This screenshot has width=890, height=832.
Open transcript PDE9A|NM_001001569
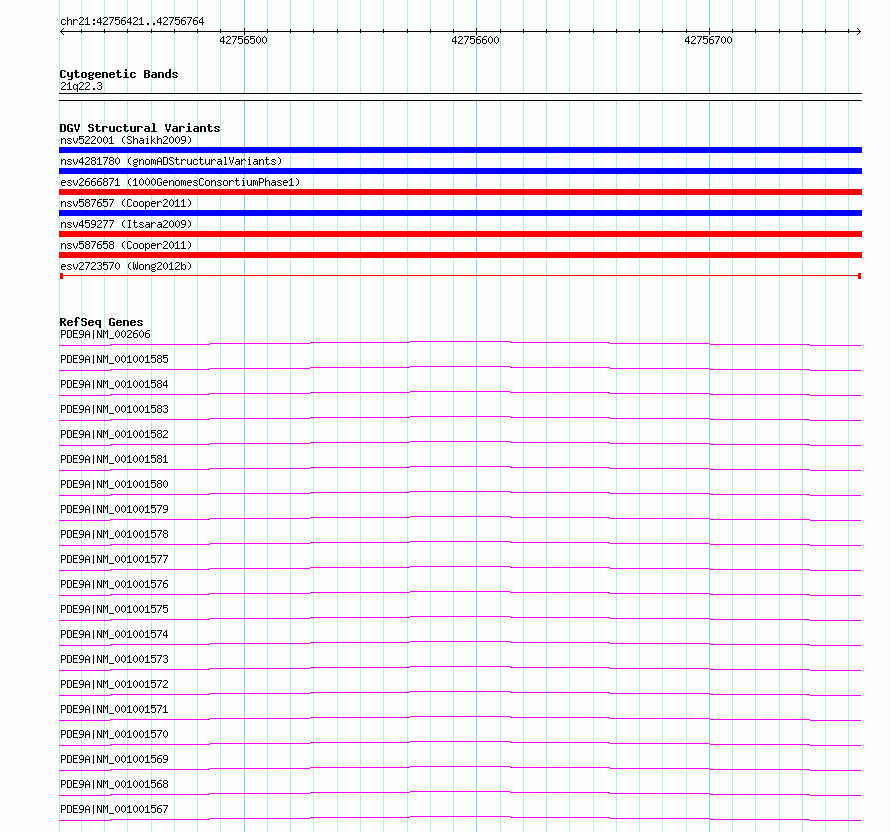point(114,759)
